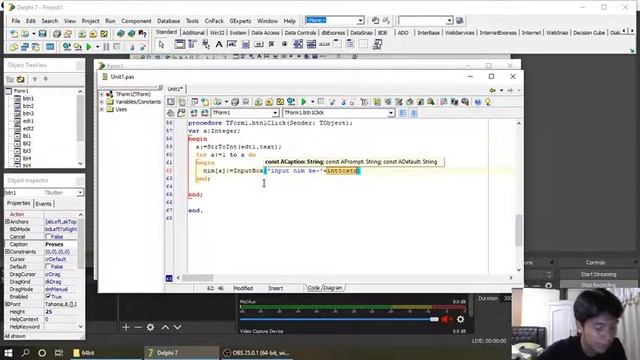Viewport: 640px width, 360px height.
Task: Expand the Anchors property node
Action: 7,222
